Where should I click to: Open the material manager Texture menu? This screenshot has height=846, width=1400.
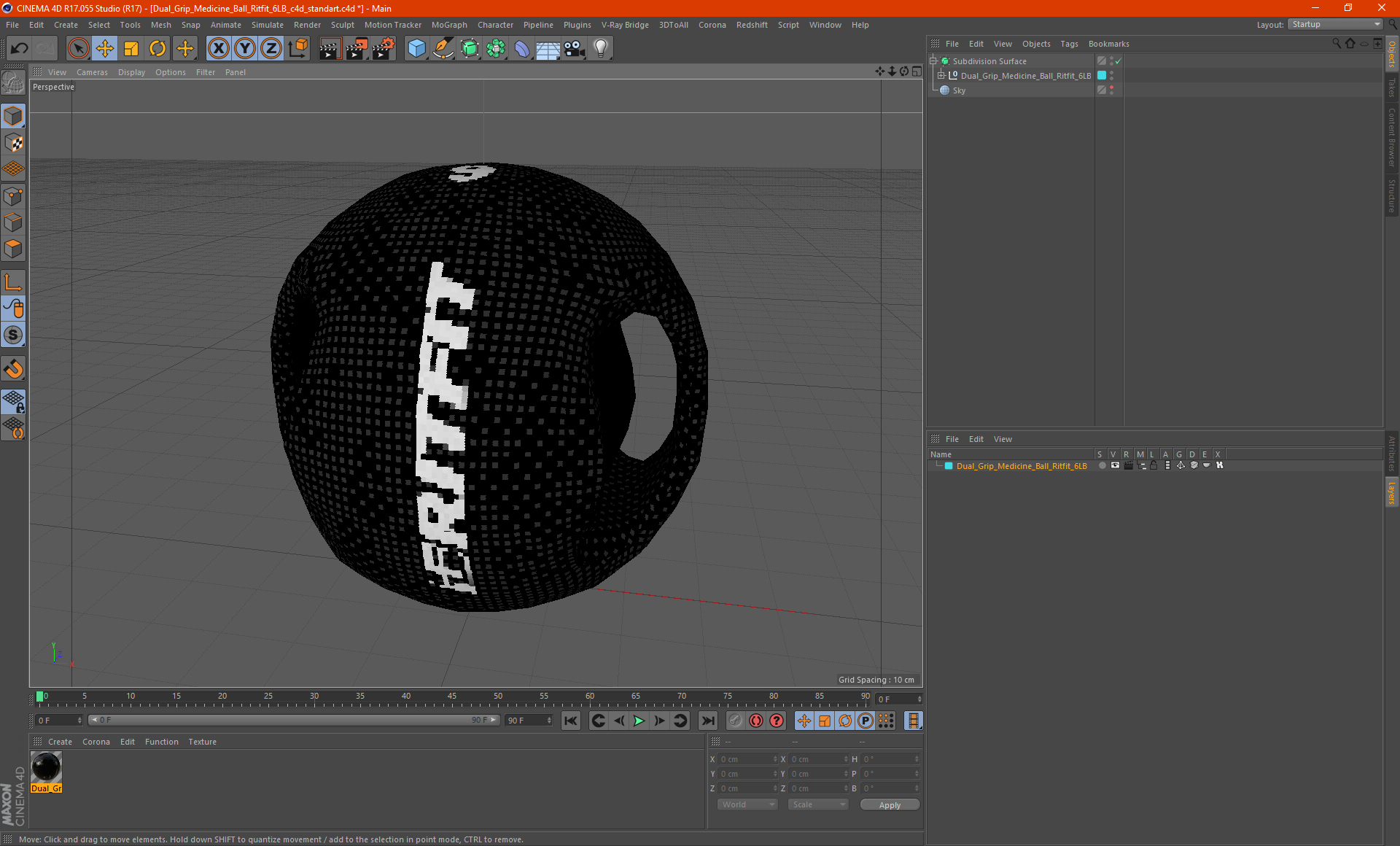click(x=202, y=742)
